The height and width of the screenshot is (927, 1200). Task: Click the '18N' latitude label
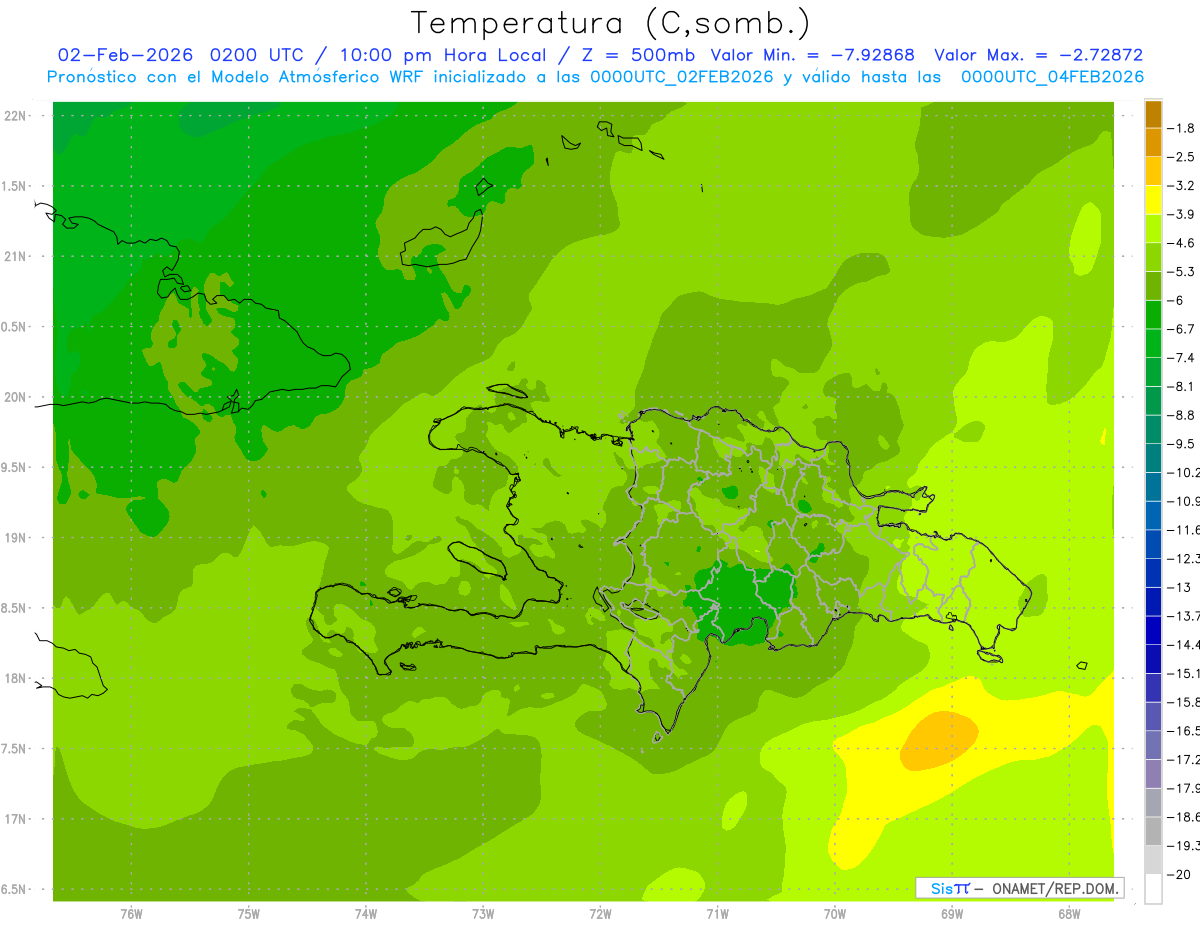[16, 678]
